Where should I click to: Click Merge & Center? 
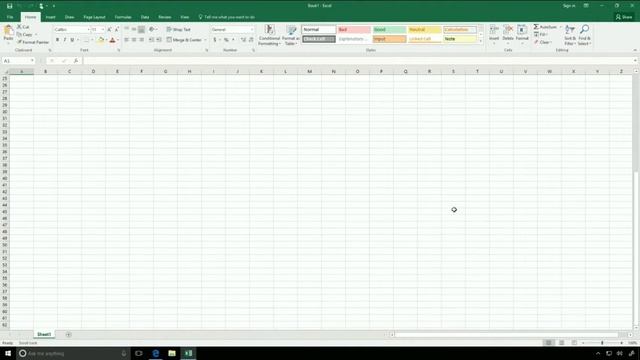[x=184, y=40]
